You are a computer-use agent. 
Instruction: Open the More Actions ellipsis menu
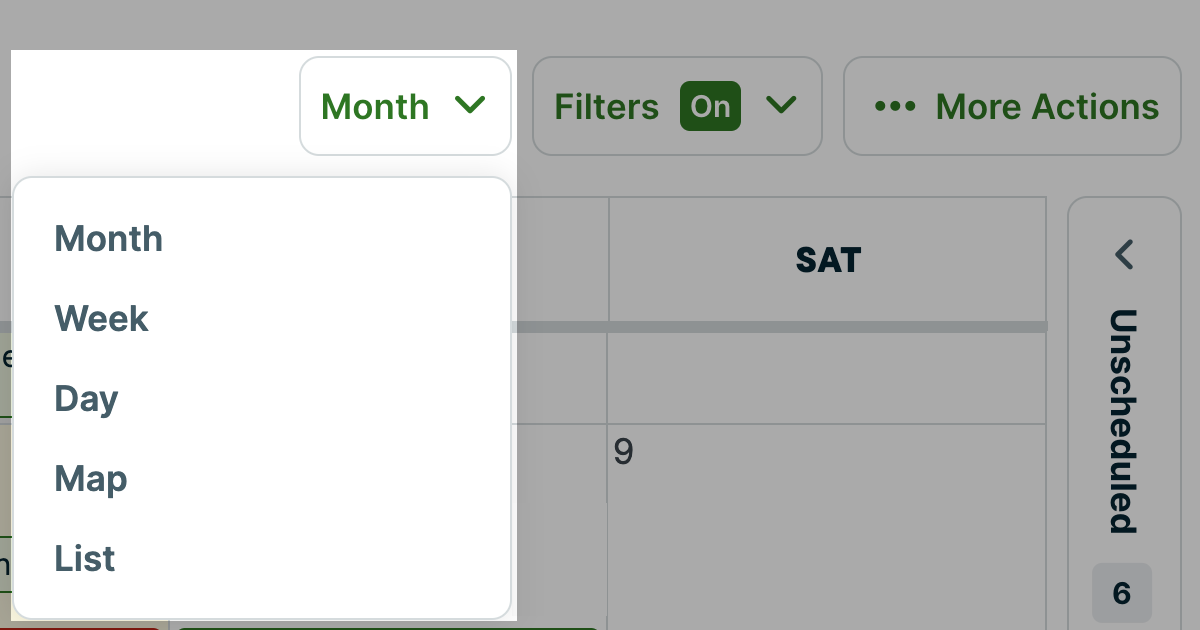1011,106
